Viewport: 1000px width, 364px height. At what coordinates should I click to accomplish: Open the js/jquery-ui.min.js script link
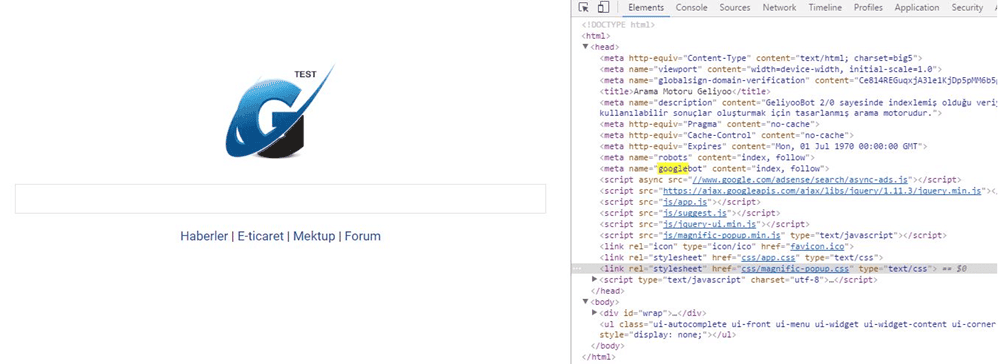click(x=710, y=224)
